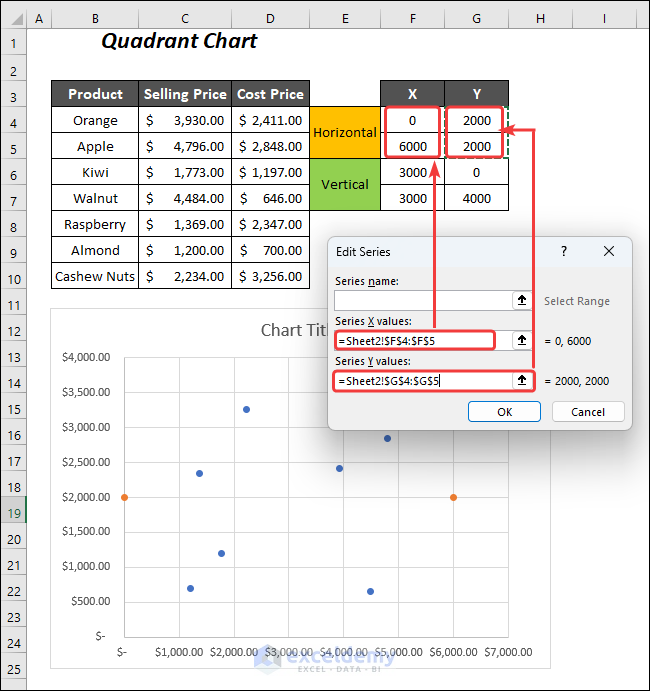Select column D header

[x=270, y=19]
